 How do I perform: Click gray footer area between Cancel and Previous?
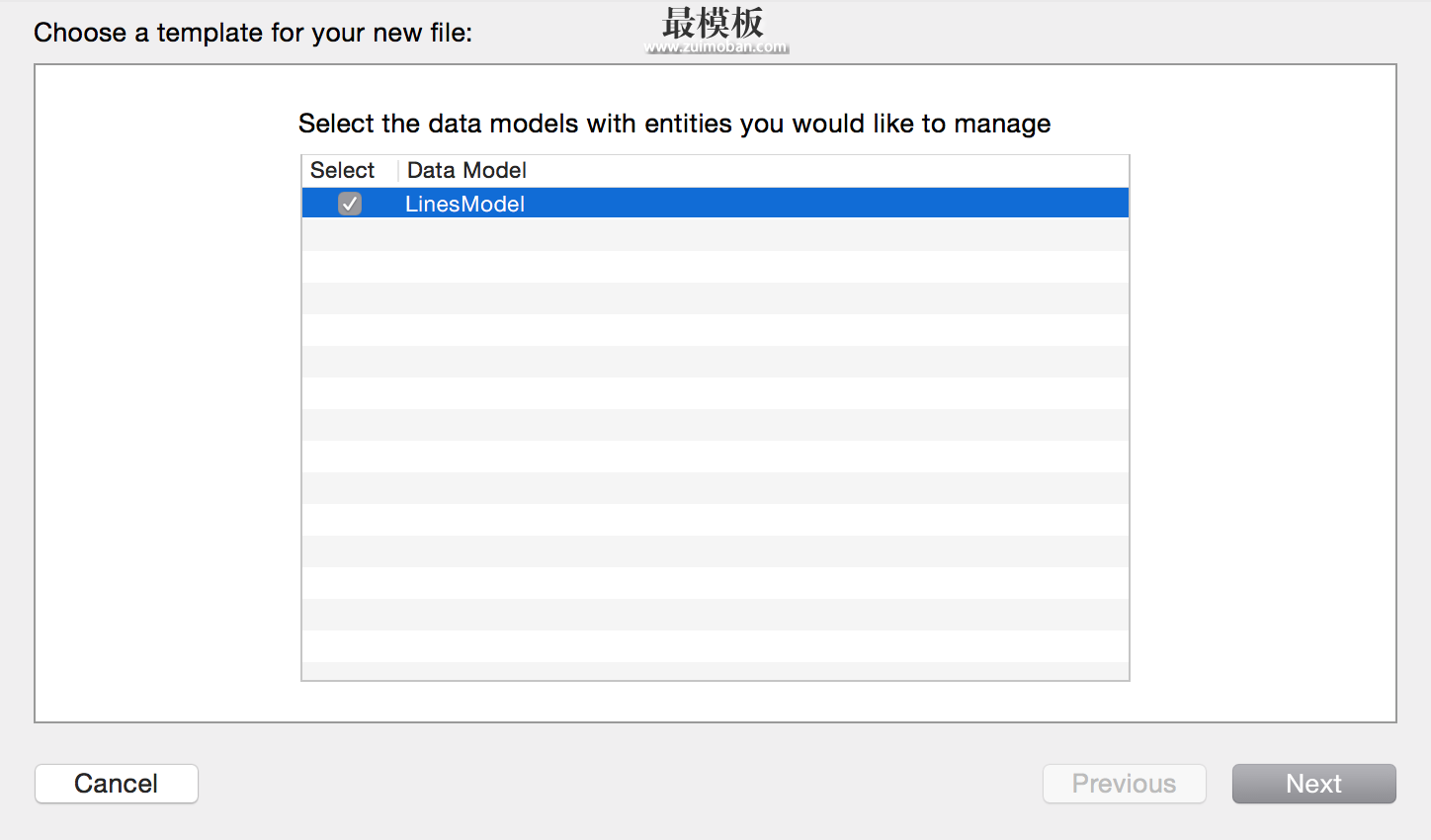tap(621, 784)
